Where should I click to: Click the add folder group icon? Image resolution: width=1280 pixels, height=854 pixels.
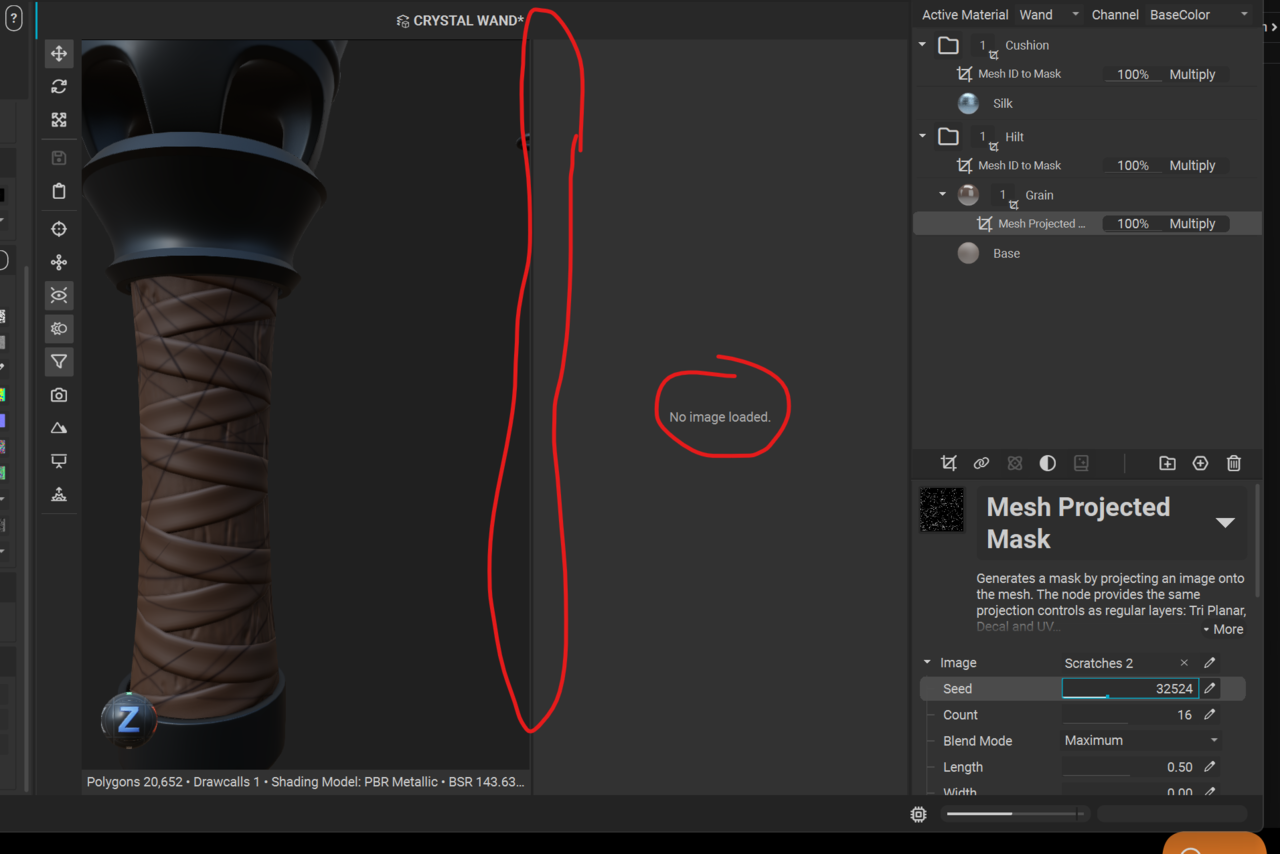coord(1167,463)
